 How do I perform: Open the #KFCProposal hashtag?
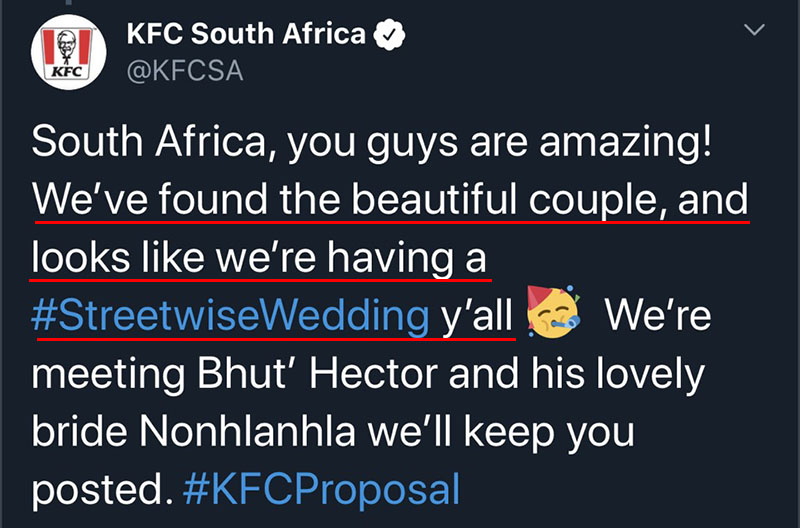321,490
